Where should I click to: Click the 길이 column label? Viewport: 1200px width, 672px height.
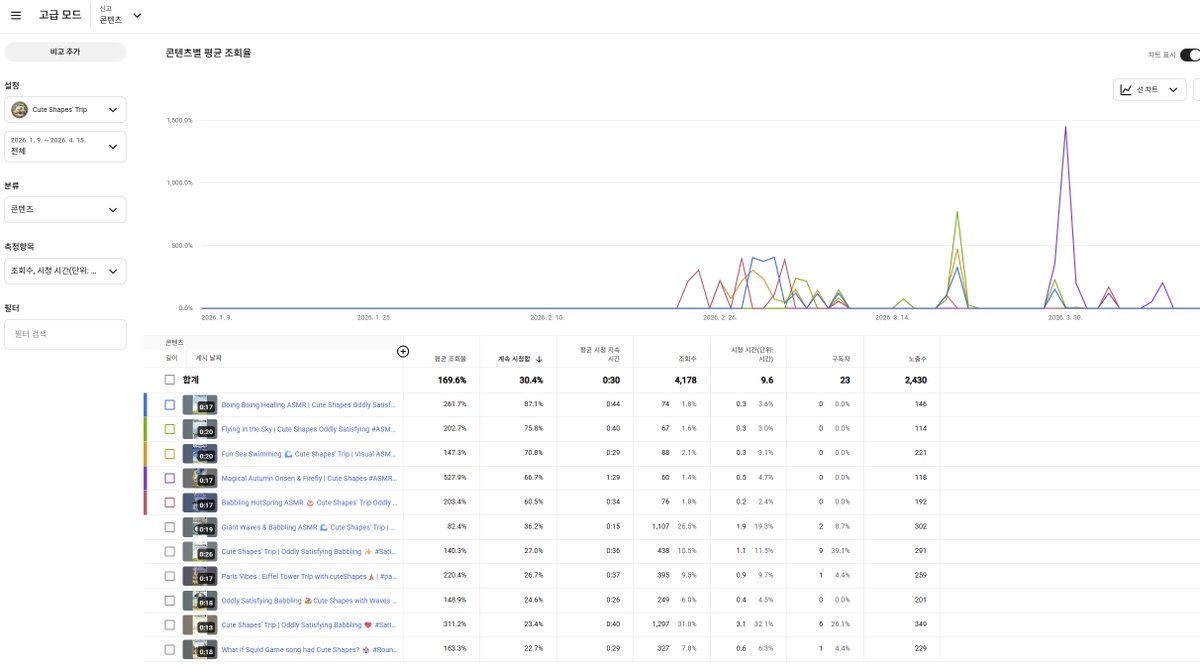(x=171, y=358)
